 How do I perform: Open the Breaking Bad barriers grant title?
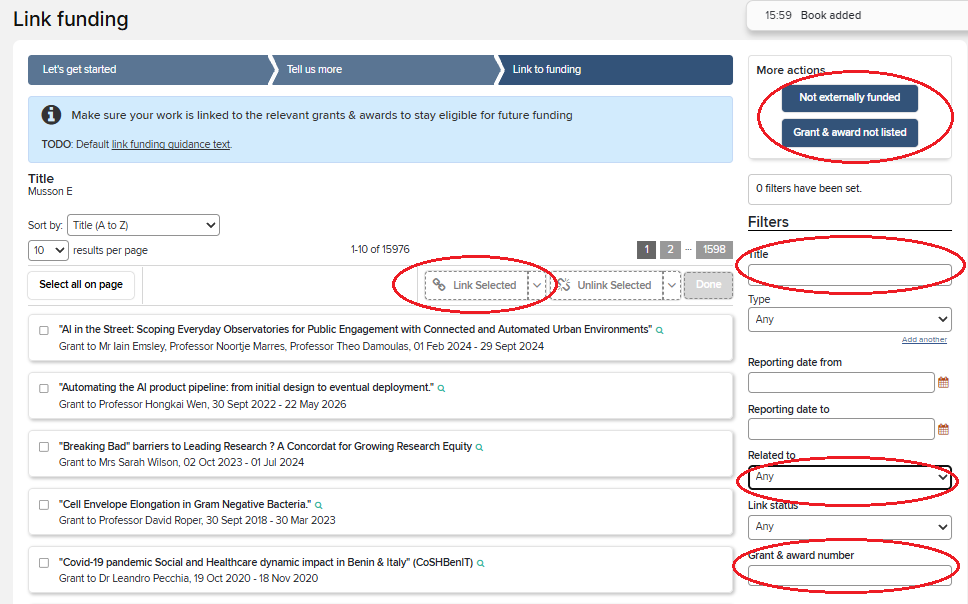point(265,447)
